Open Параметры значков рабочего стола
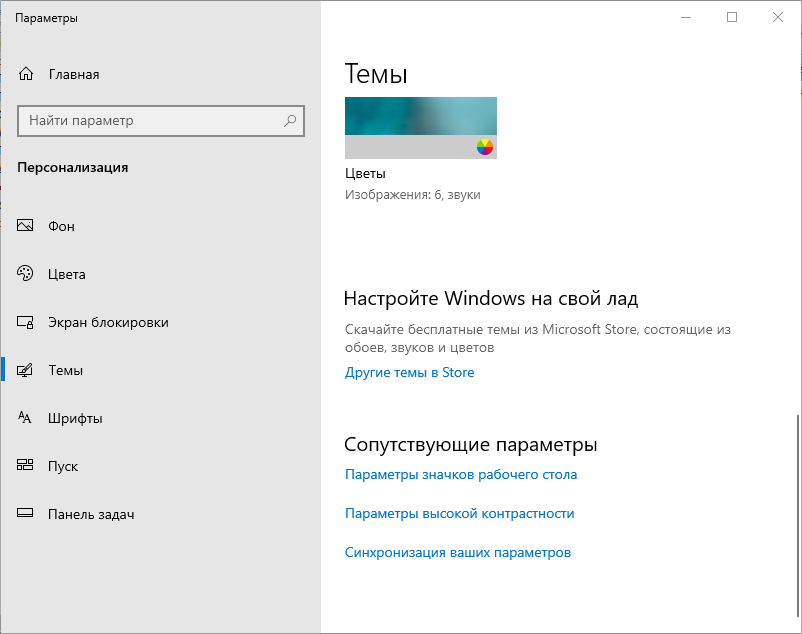Screen dimensions: 802x634 click(461, 474)
